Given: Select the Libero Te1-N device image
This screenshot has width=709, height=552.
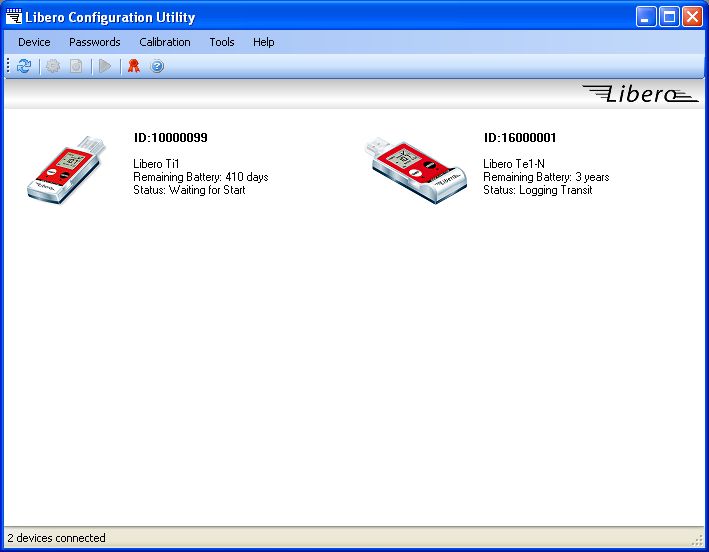Looking at the screenshot, I should pos(416,170).
